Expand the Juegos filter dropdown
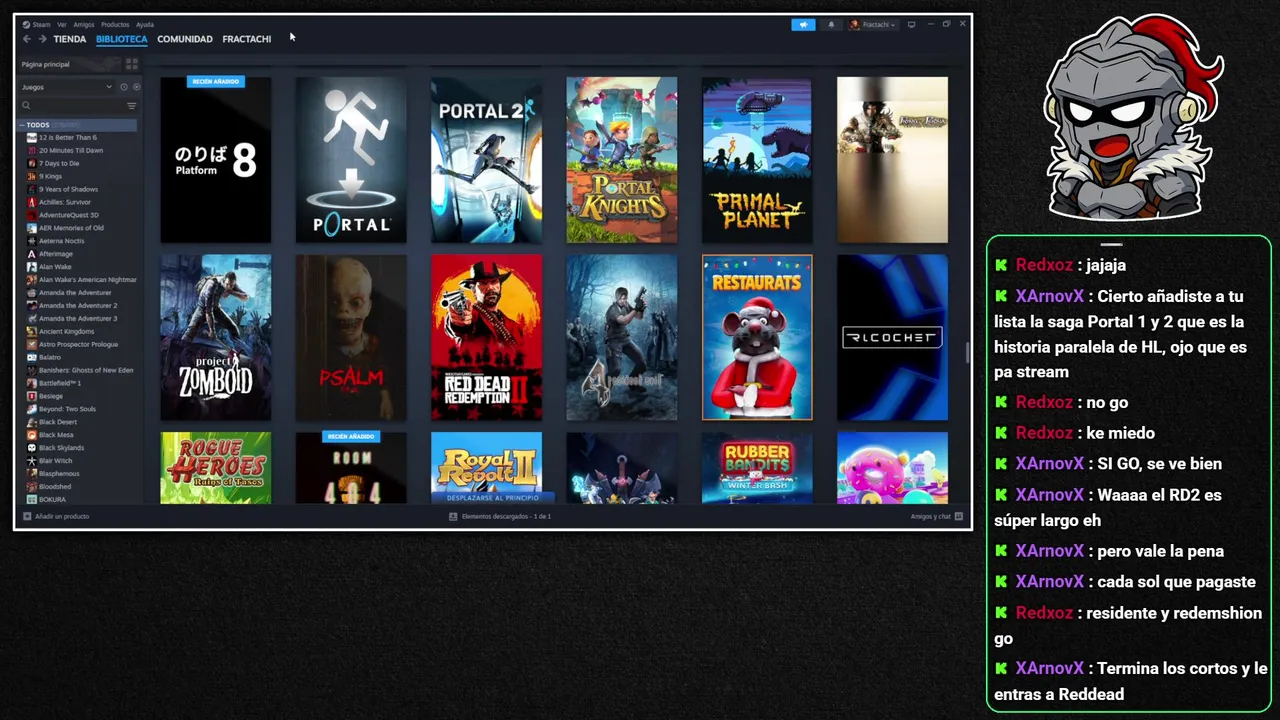1280x720 pixels. point(67,87)
